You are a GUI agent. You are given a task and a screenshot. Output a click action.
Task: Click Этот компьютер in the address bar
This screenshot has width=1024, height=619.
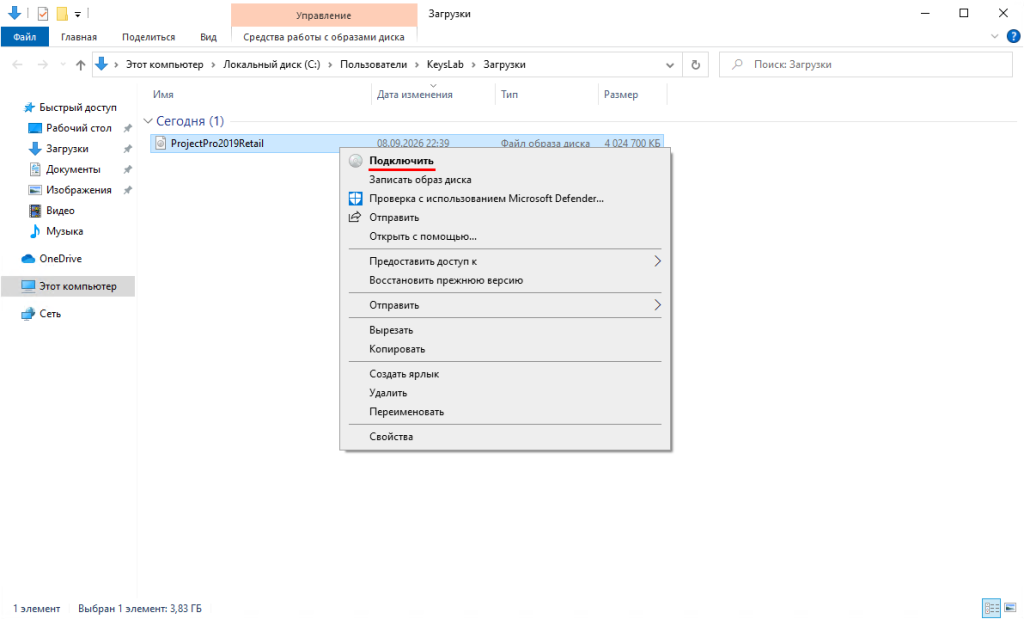[165, 65]
